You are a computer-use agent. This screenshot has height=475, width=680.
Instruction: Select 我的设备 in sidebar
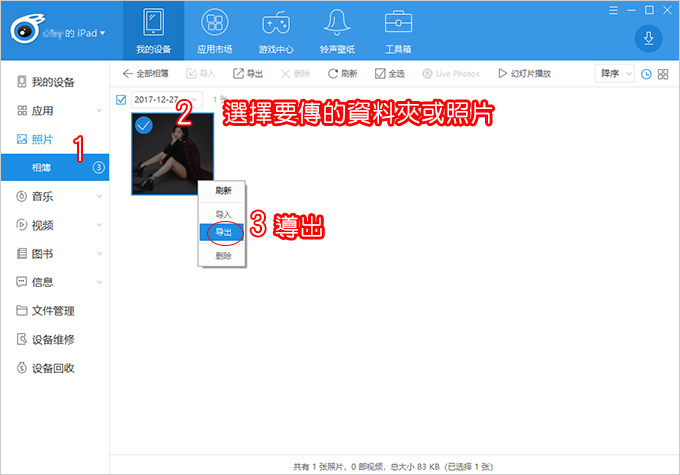(53, 82)
